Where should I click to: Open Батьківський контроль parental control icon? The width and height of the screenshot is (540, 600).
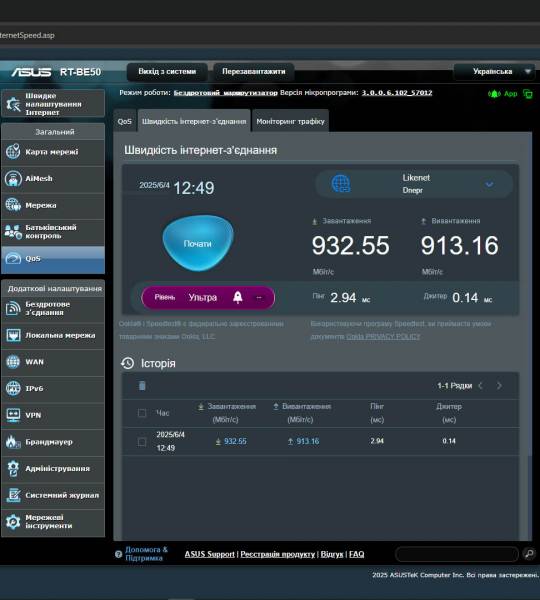point(13,232)
